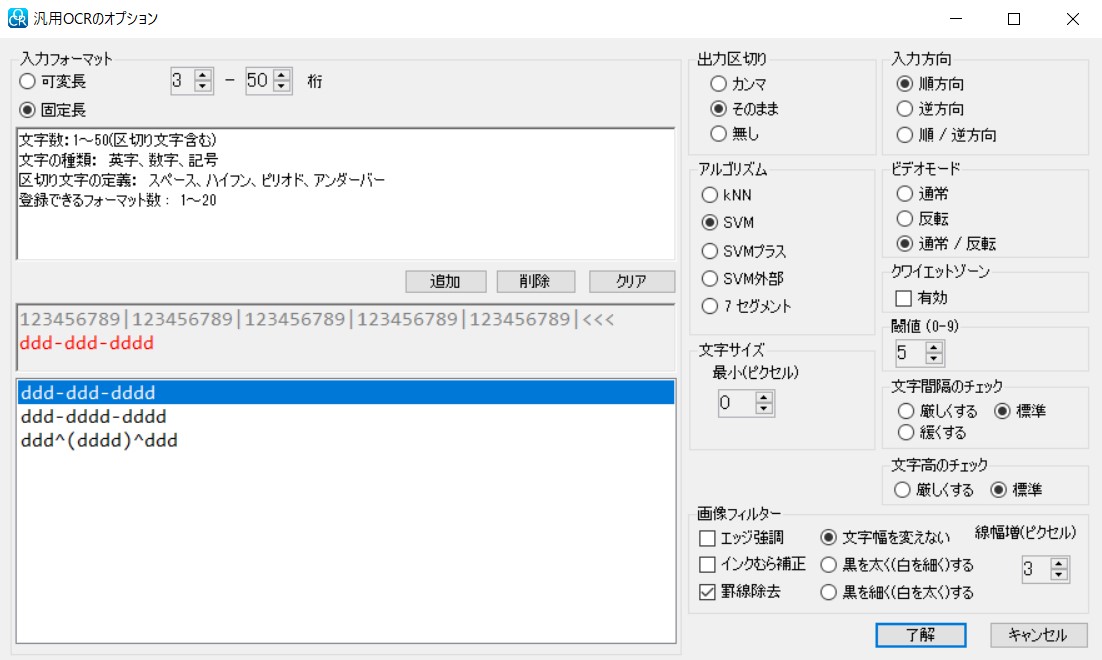
Task: Select the kNN algorithm option
Action: pos(710,195)
